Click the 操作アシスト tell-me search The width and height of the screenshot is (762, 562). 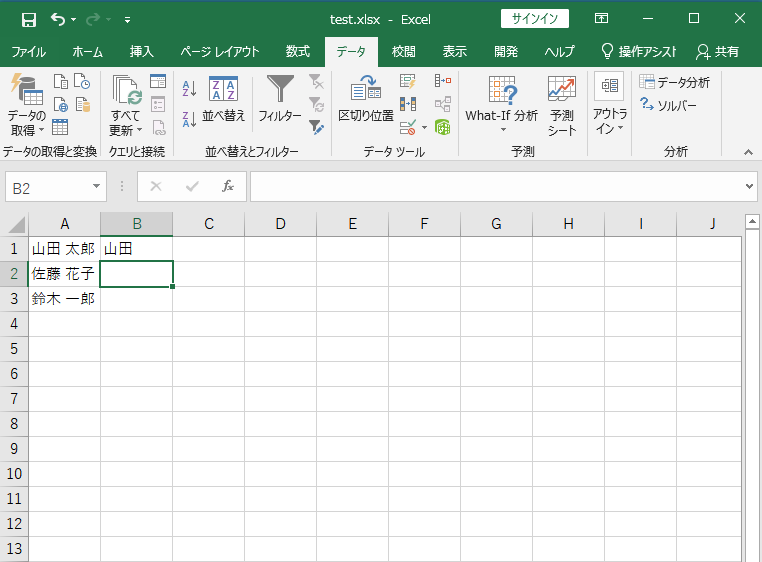coord(639,52)
